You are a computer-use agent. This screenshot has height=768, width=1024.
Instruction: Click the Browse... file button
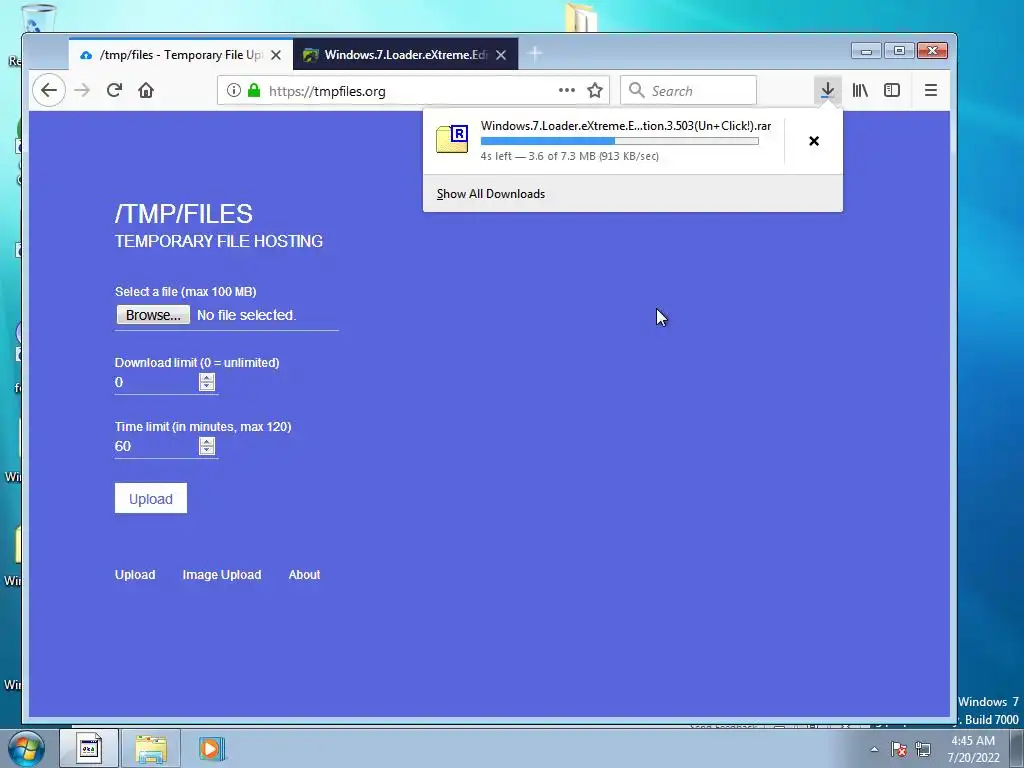pyautogui.click(x=153, y=315)
